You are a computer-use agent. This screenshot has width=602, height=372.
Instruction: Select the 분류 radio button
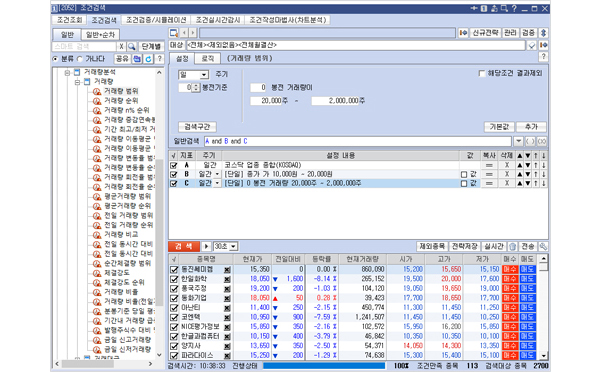point(55,59)
